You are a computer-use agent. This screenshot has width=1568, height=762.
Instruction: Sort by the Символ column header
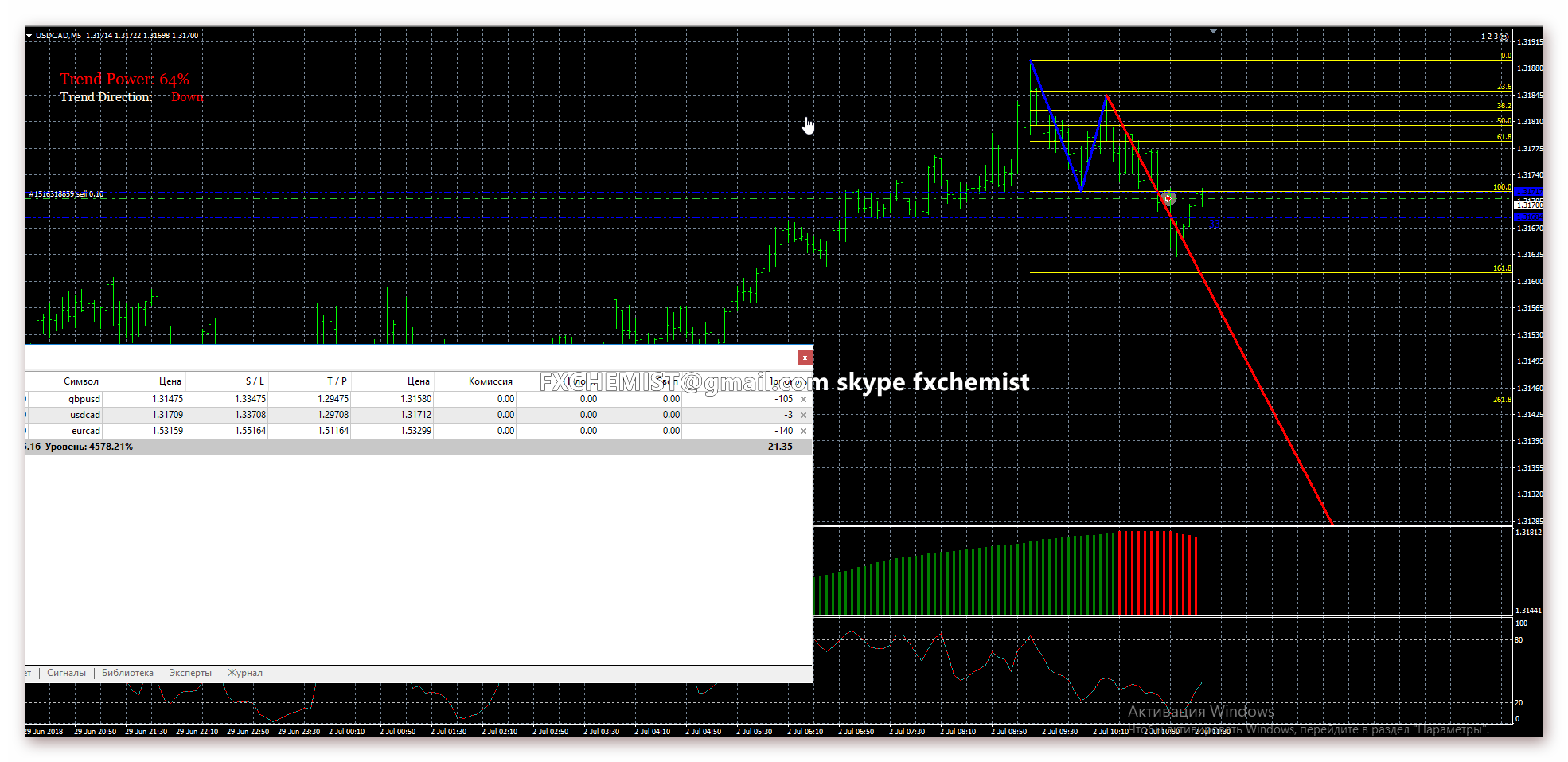coord(81,381)
